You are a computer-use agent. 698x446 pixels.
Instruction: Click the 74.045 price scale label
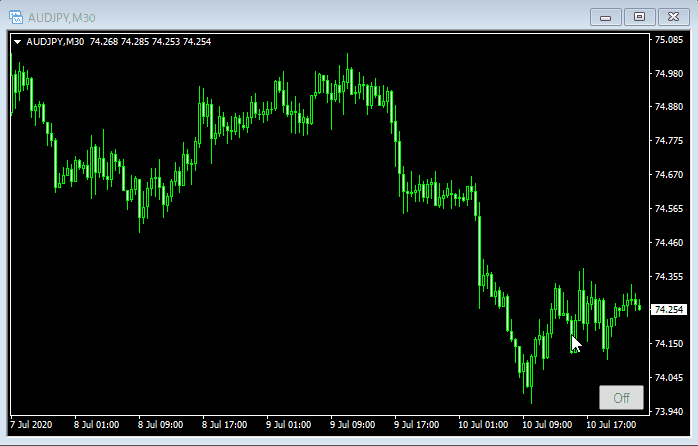[x=669, y=377]
